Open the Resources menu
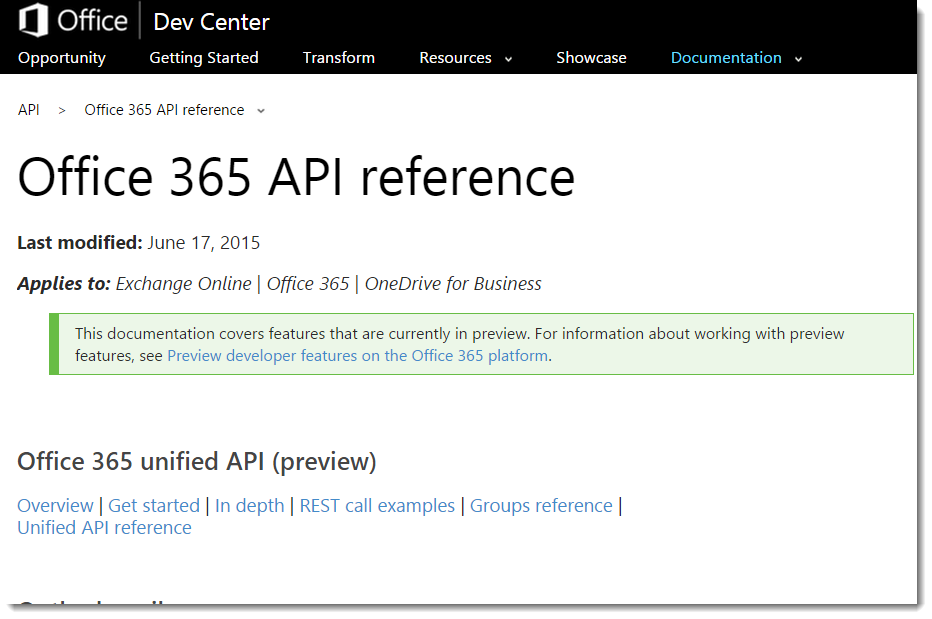Viewport: 932px width, 619px height. coord(455,58)
